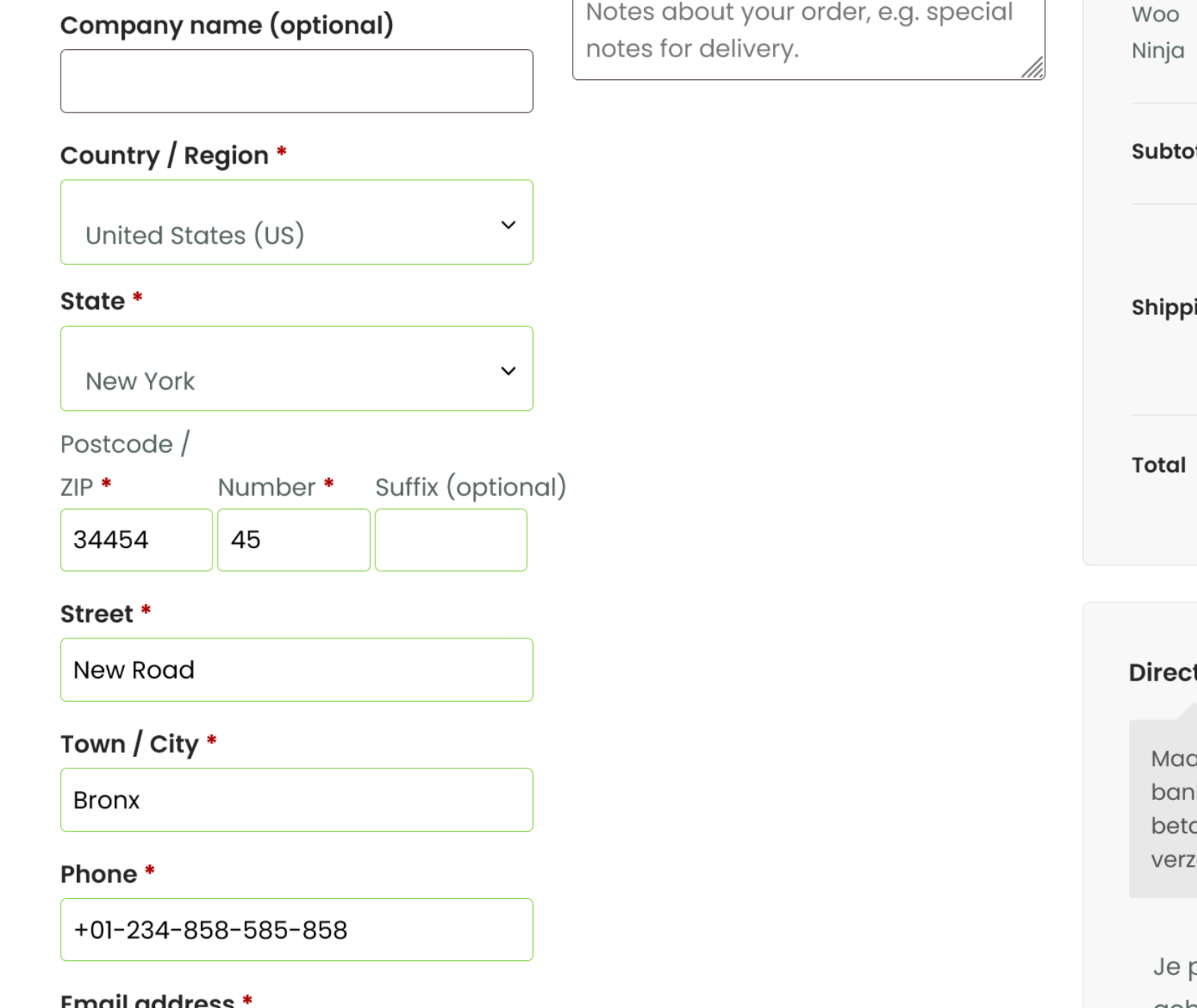Click into the ZIP field containing 34454
The height and width of the screenshot is (1008, 1197).
[x=136, y=540]
